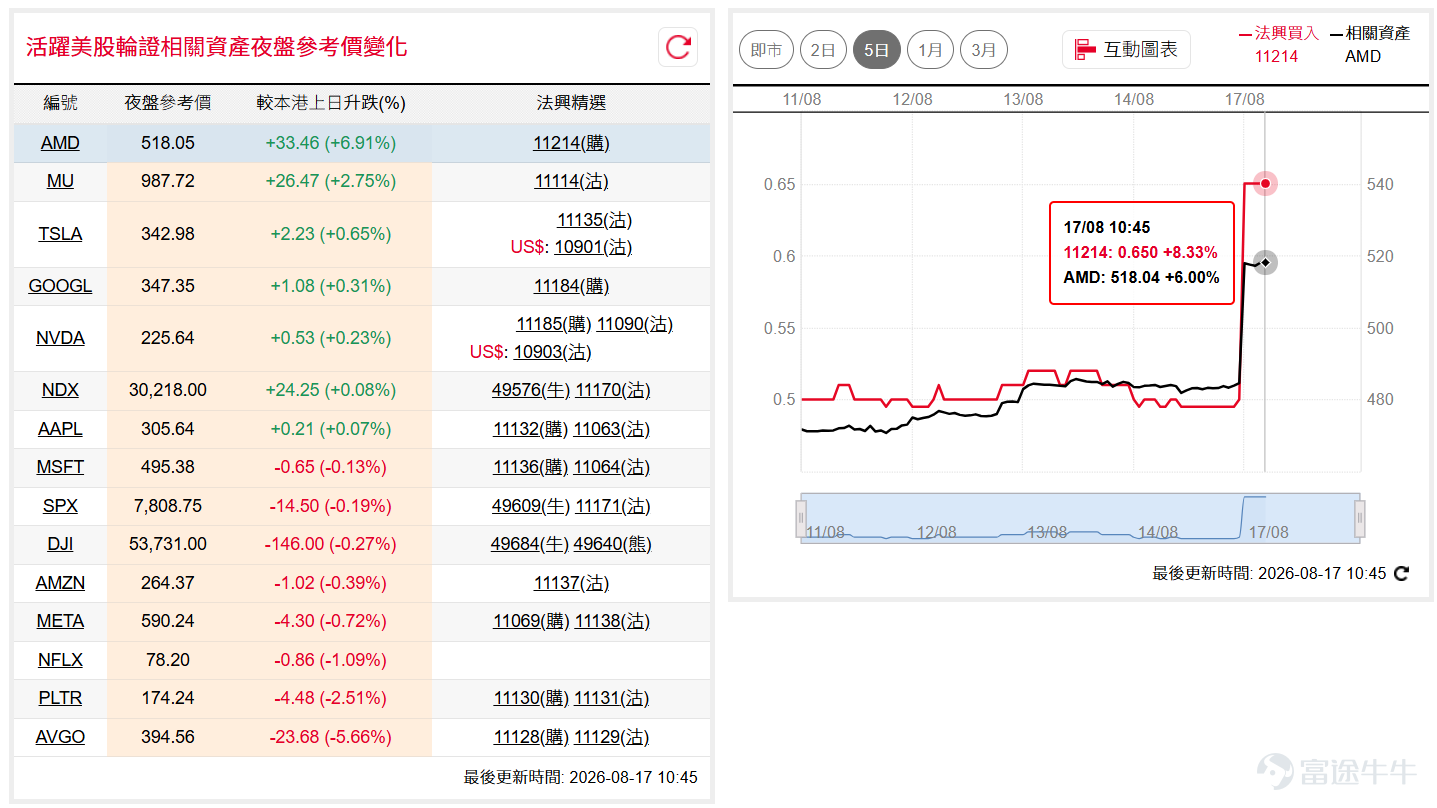Image resolution: width=1437 pixels, height=808 pixels.
Task: Click the red 11214 data point marker
Action: 1265,184
